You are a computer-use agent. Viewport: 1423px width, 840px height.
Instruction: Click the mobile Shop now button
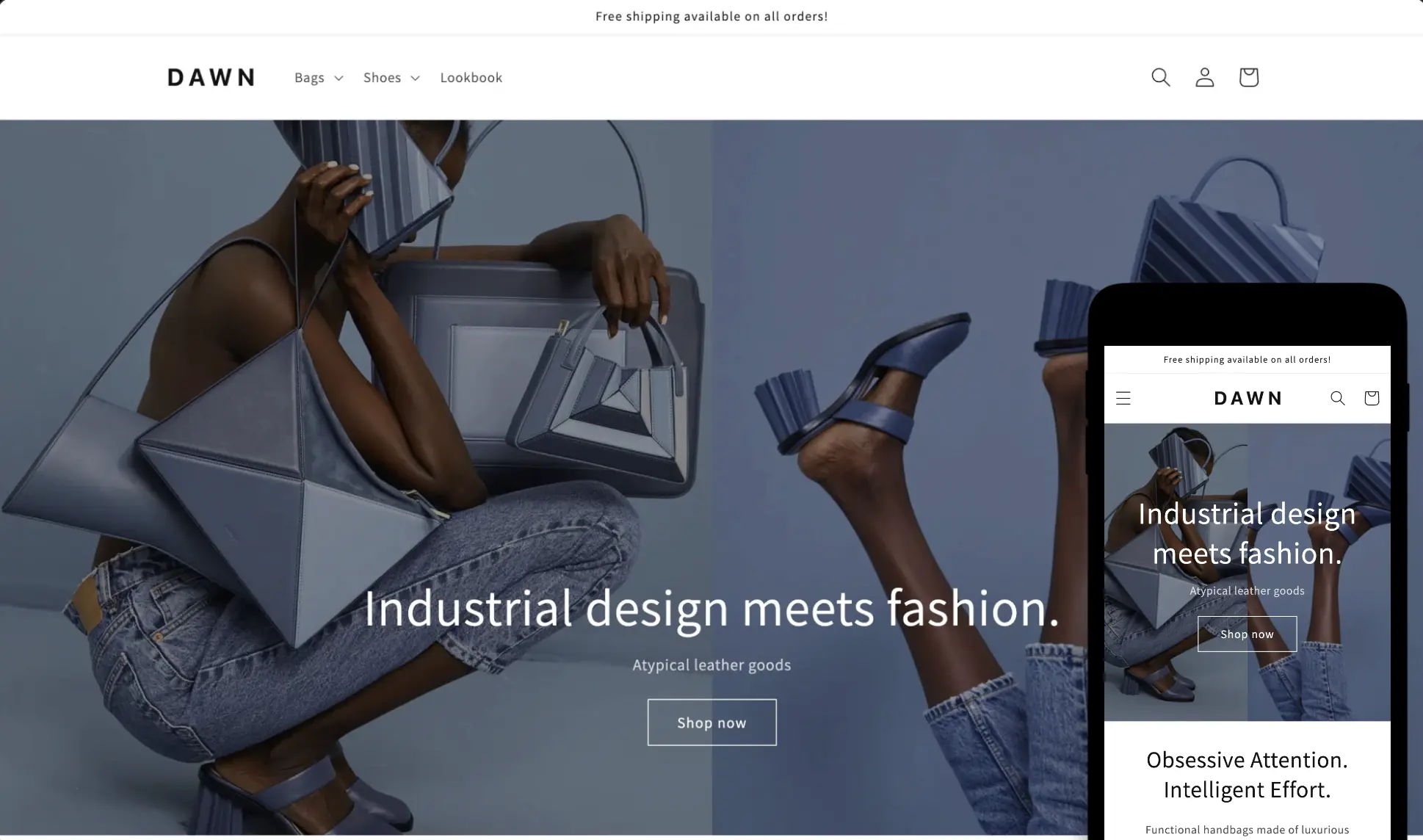point(1247,633)
